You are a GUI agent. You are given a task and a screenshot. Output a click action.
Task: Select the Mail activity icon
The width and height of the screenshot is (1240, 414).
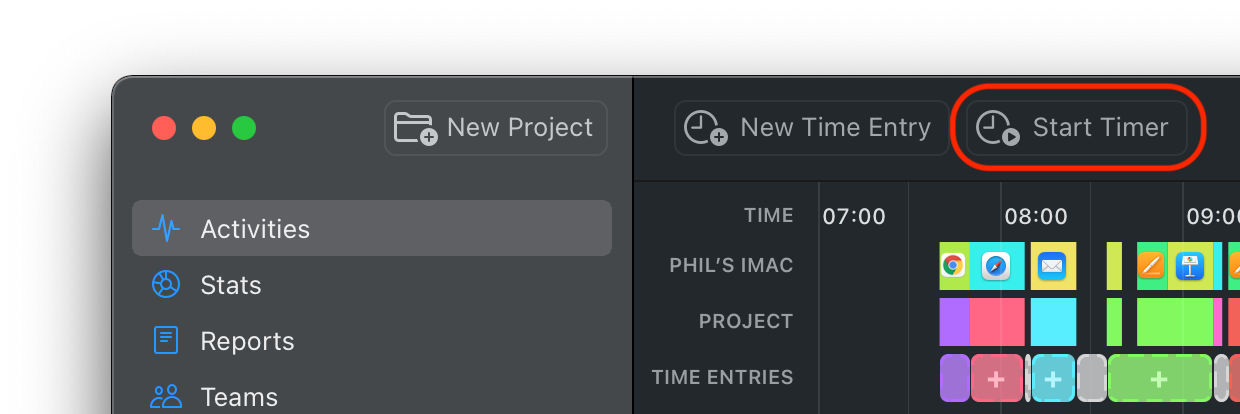pyautogui.click(x=1051, y=266)
